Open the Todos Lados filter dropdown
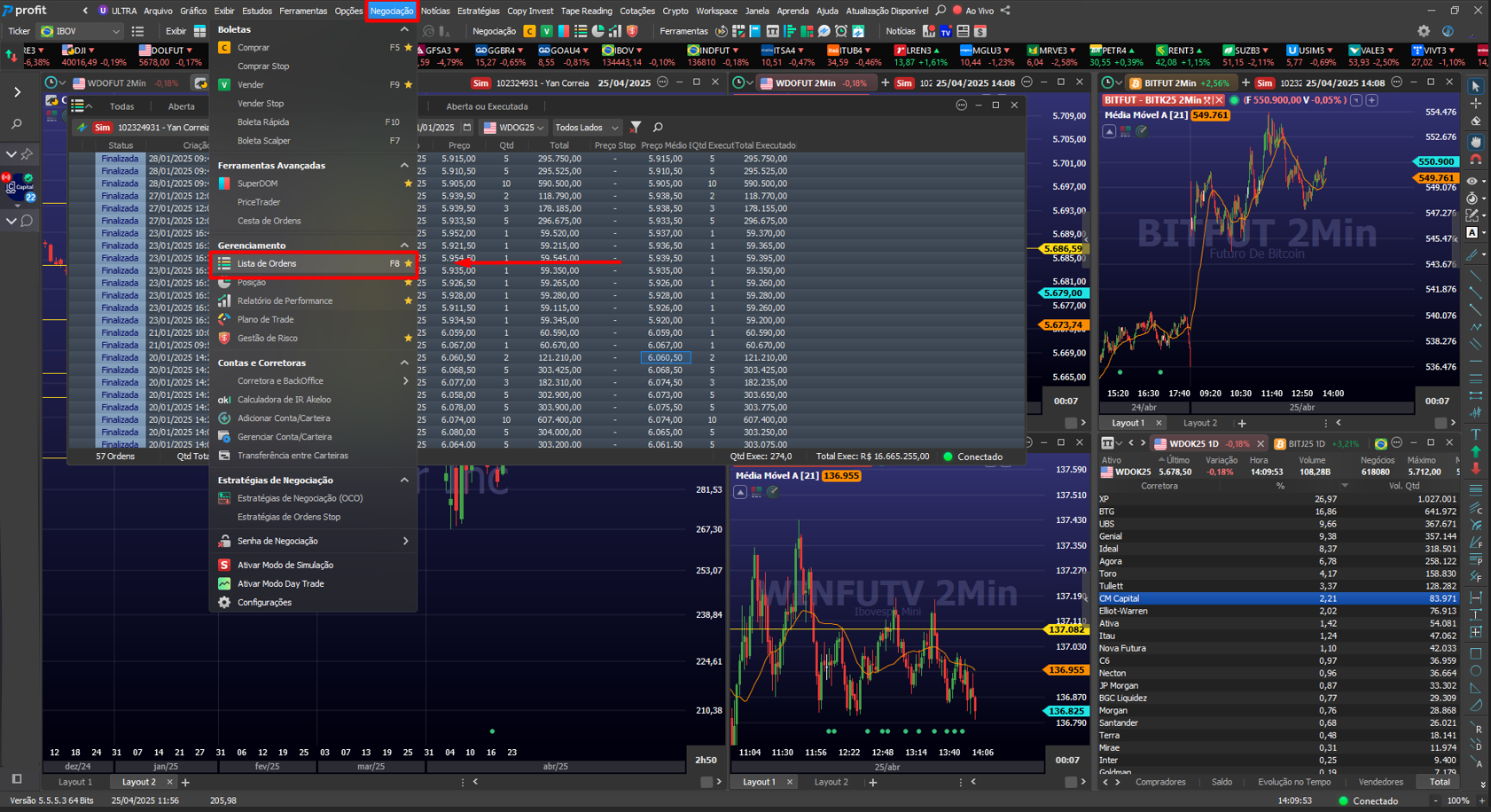 tap(586, 128)
